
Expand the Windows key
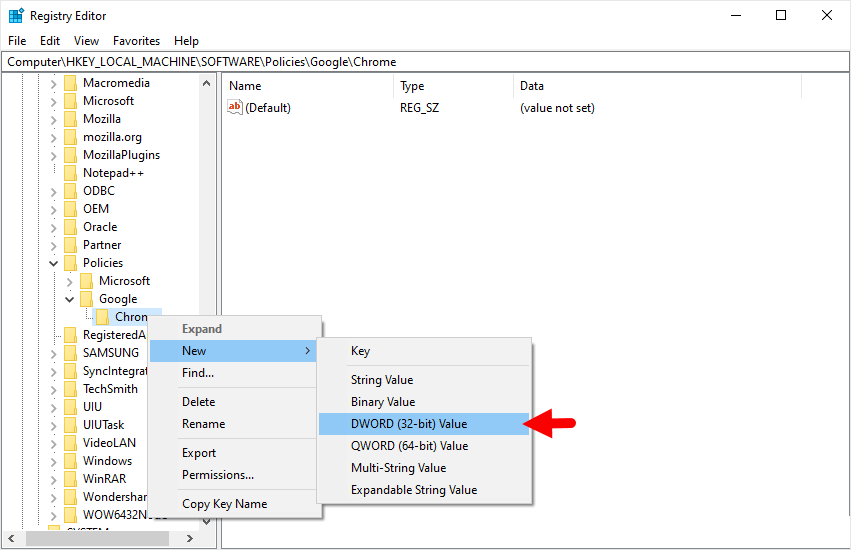pyautogui.click(x=53, y=462)
